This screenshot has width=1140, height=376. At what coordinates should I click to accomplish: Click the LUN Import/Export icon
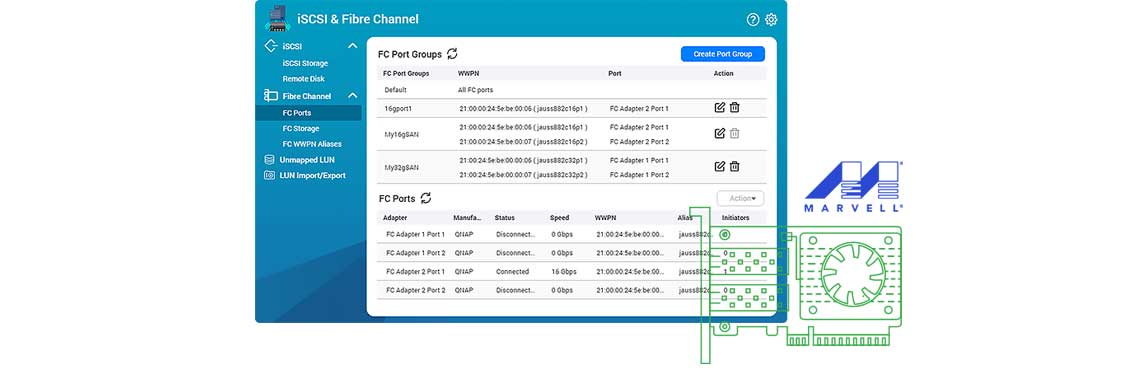click(x=269, y=175)
